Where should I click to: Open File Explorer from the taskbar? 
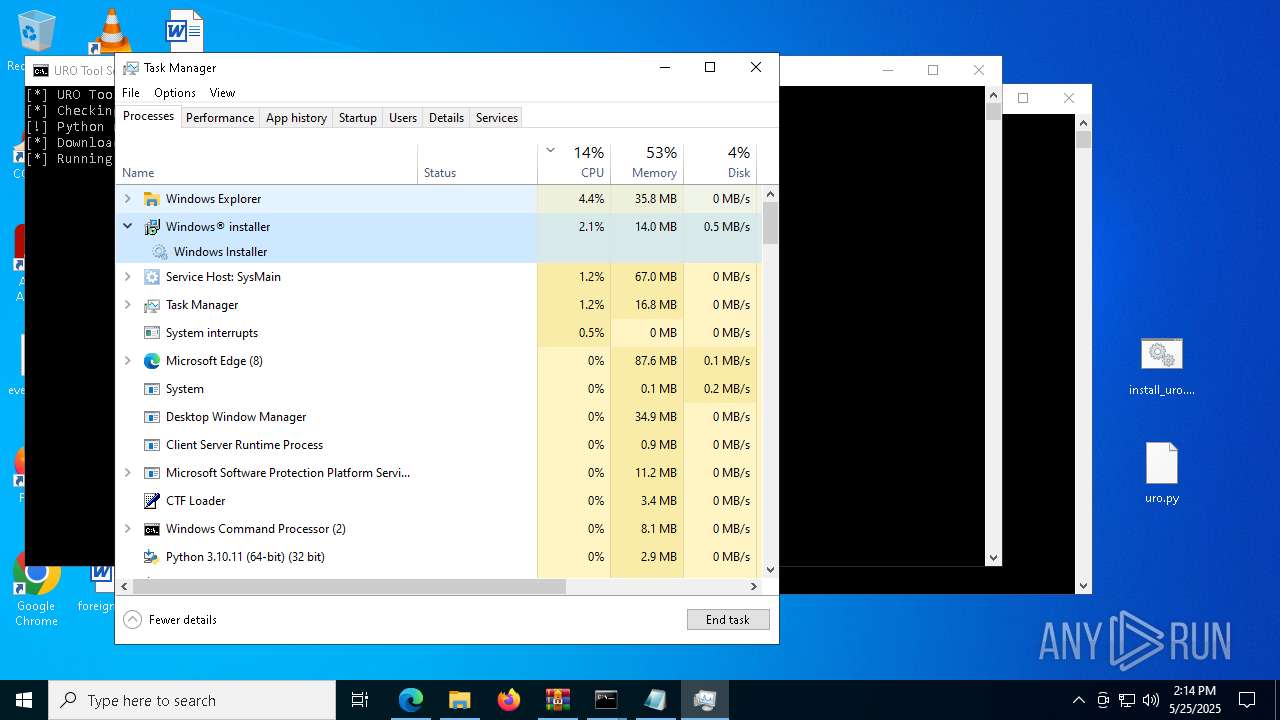(x=459, y=700)
